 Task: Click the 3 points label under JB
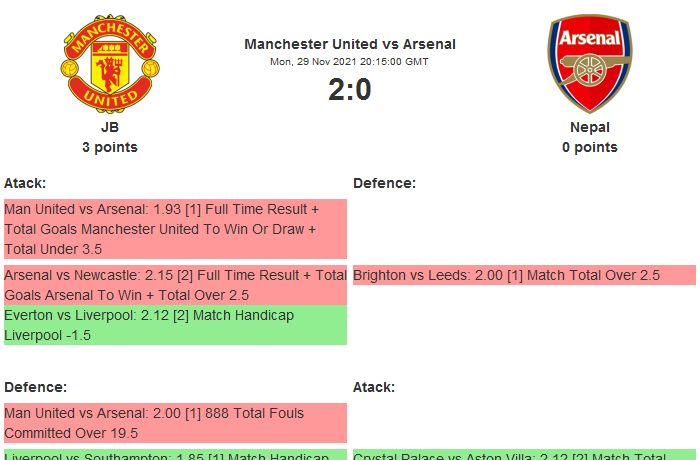pos(110,147)
